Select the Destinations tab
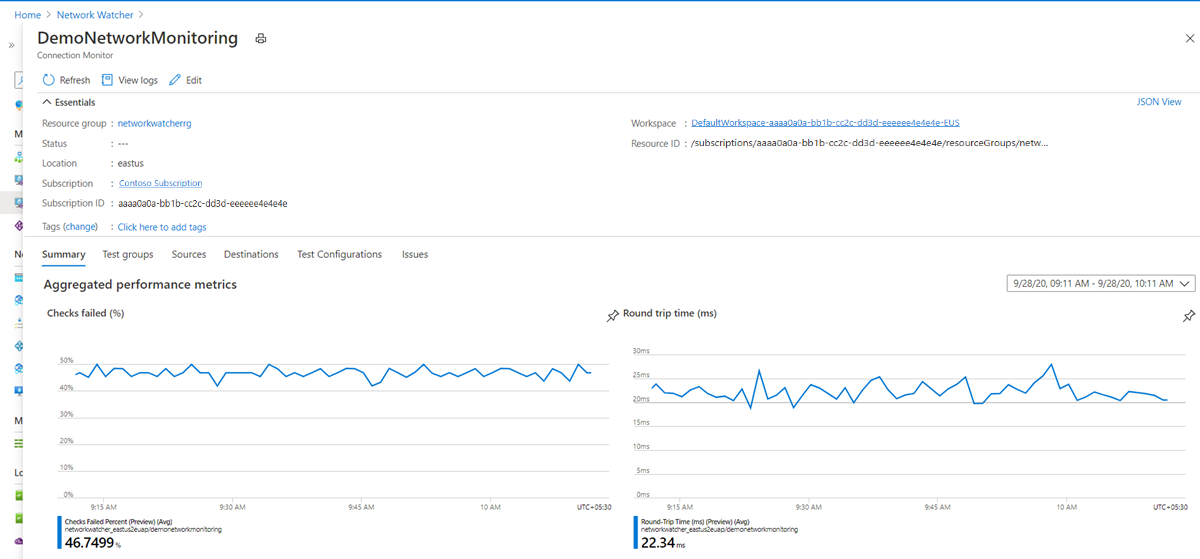Viewport: 1200px width, 559px height. point(251,255)
